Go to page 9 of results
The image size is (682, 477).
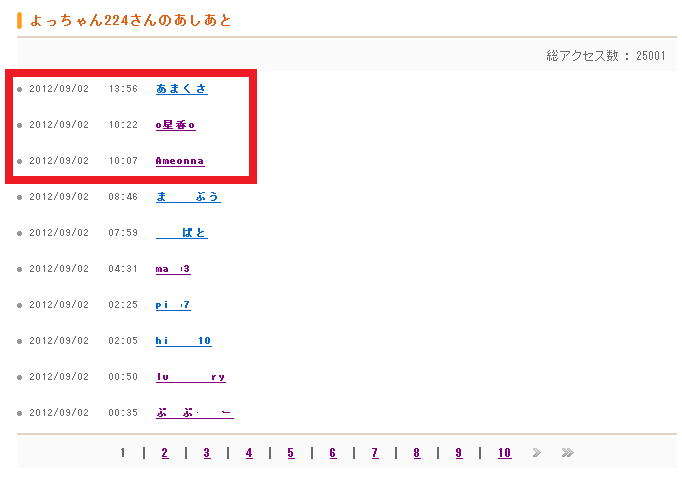click(x=459, y=453)
